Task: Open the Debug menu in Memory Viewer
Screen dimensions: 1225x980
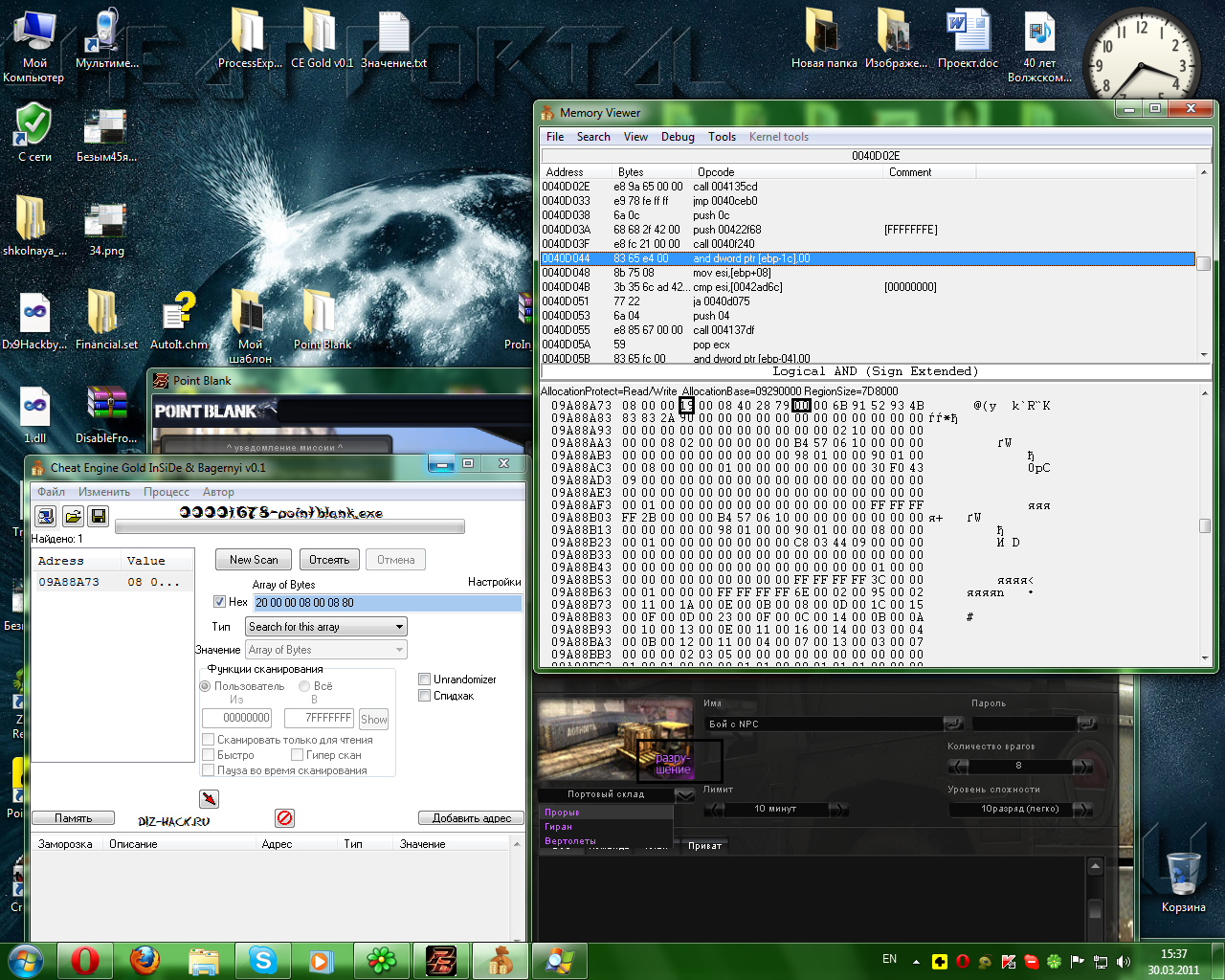Action: (678, 137)
